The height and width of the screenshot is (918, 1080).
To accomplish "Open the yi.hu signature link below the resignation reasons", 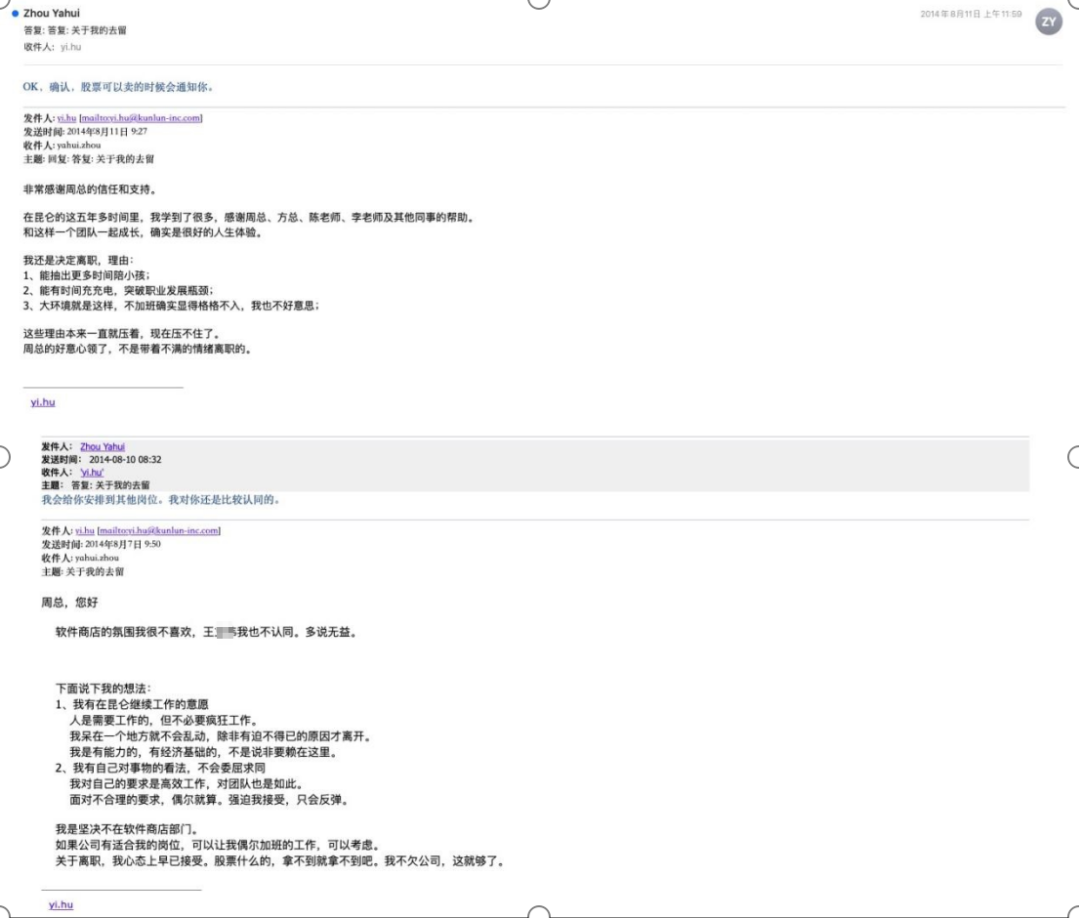I will click(43, 402).
